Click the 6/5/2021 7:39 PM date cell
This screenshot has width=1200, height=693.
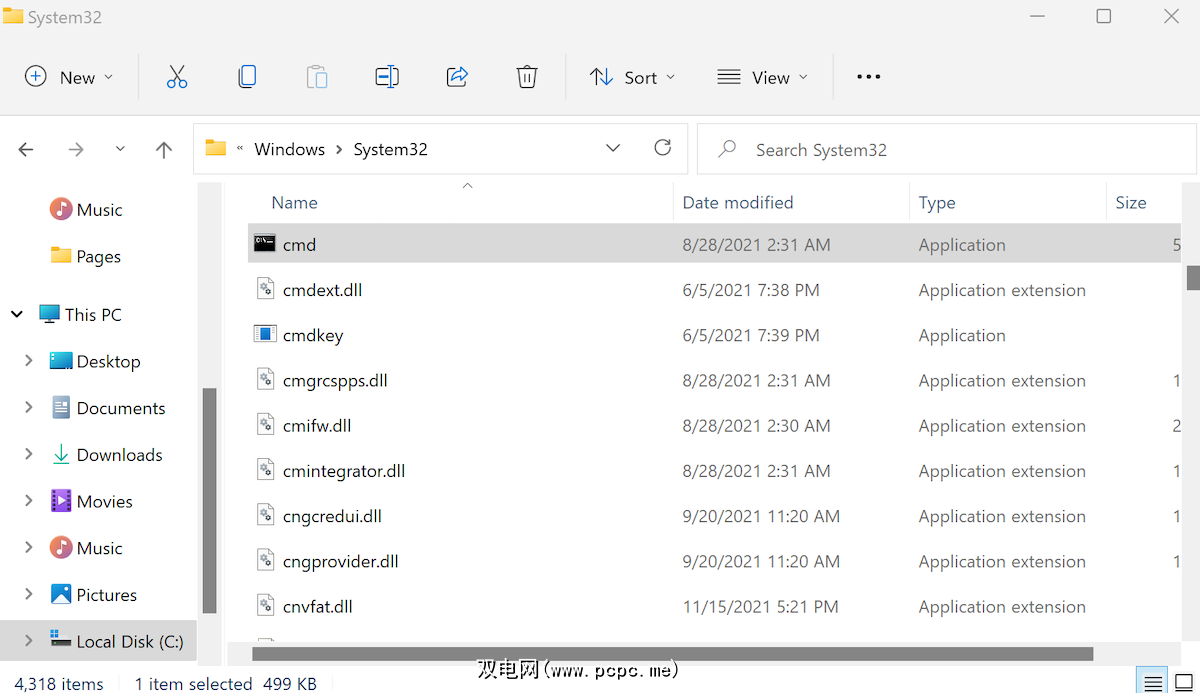coord(751,335)
